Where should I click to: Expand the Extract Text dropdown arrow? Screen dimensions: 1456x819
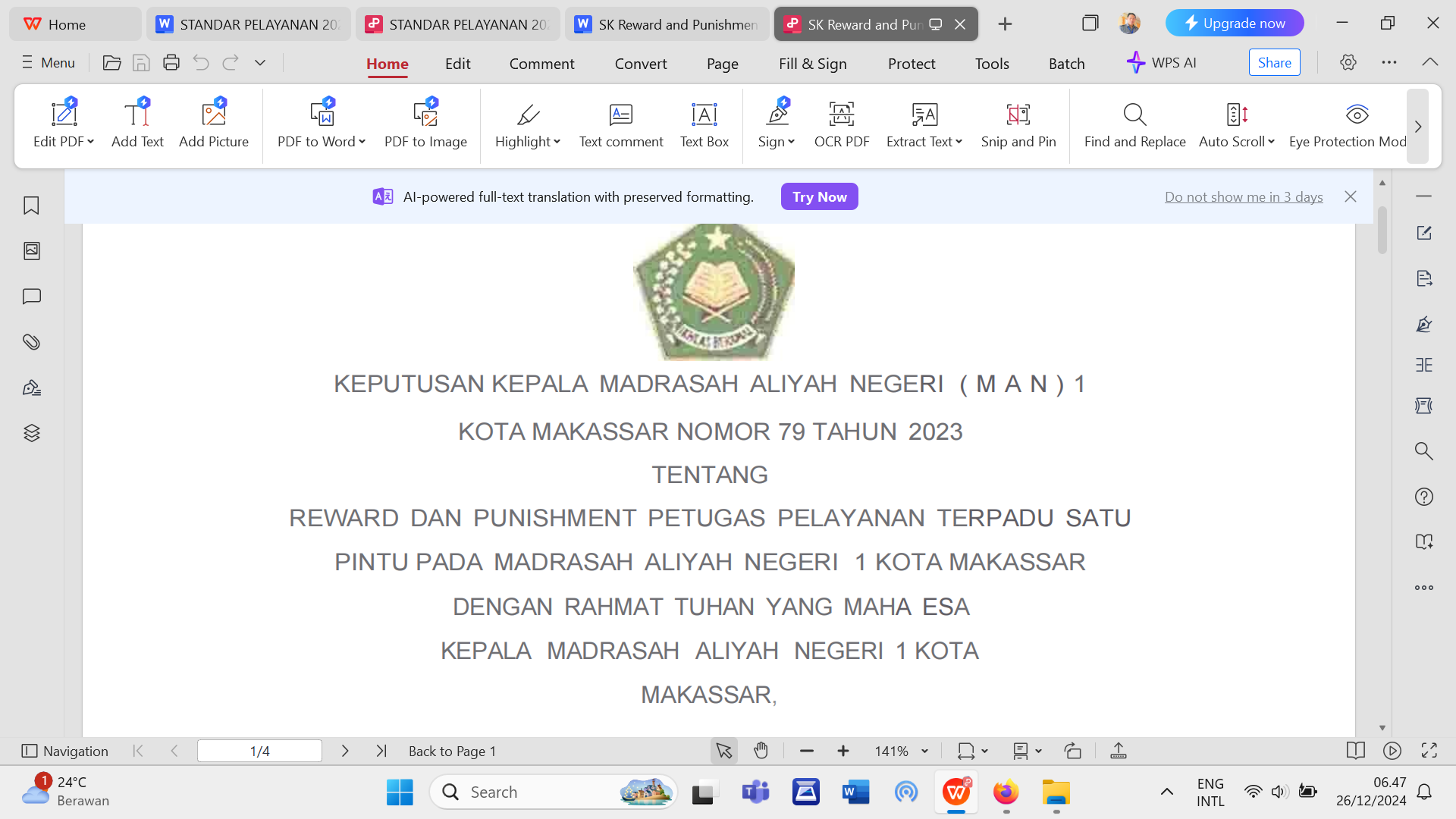[959, 142]
